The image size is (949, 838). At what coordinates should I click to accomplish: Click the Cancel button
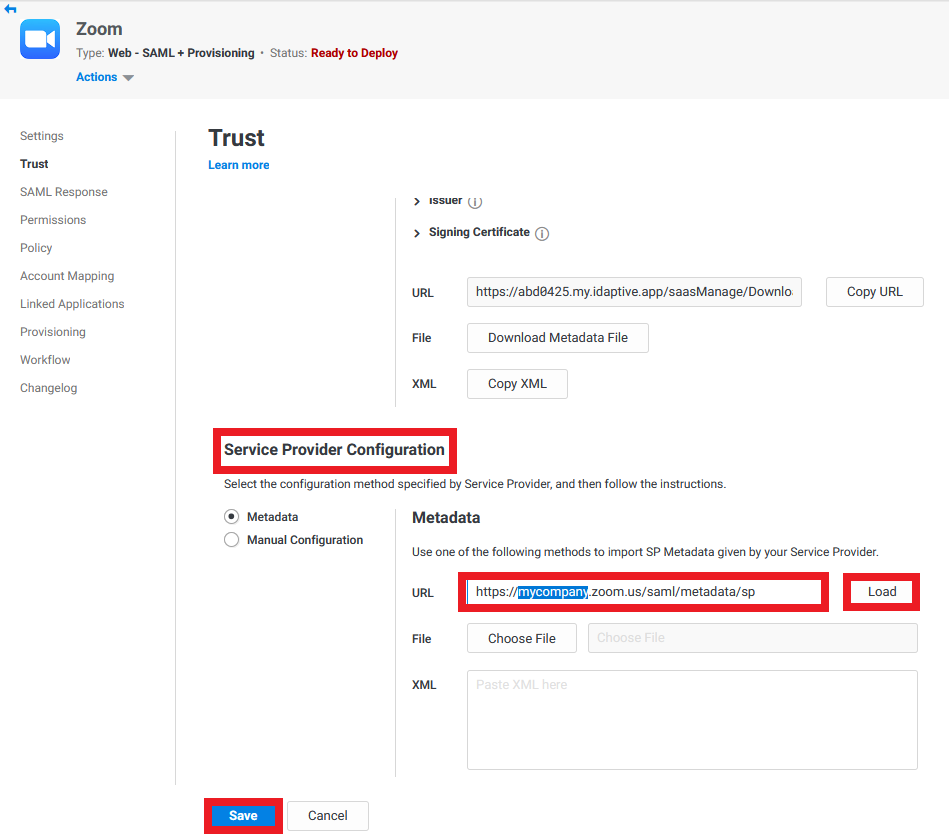click(x=327, y=816)
